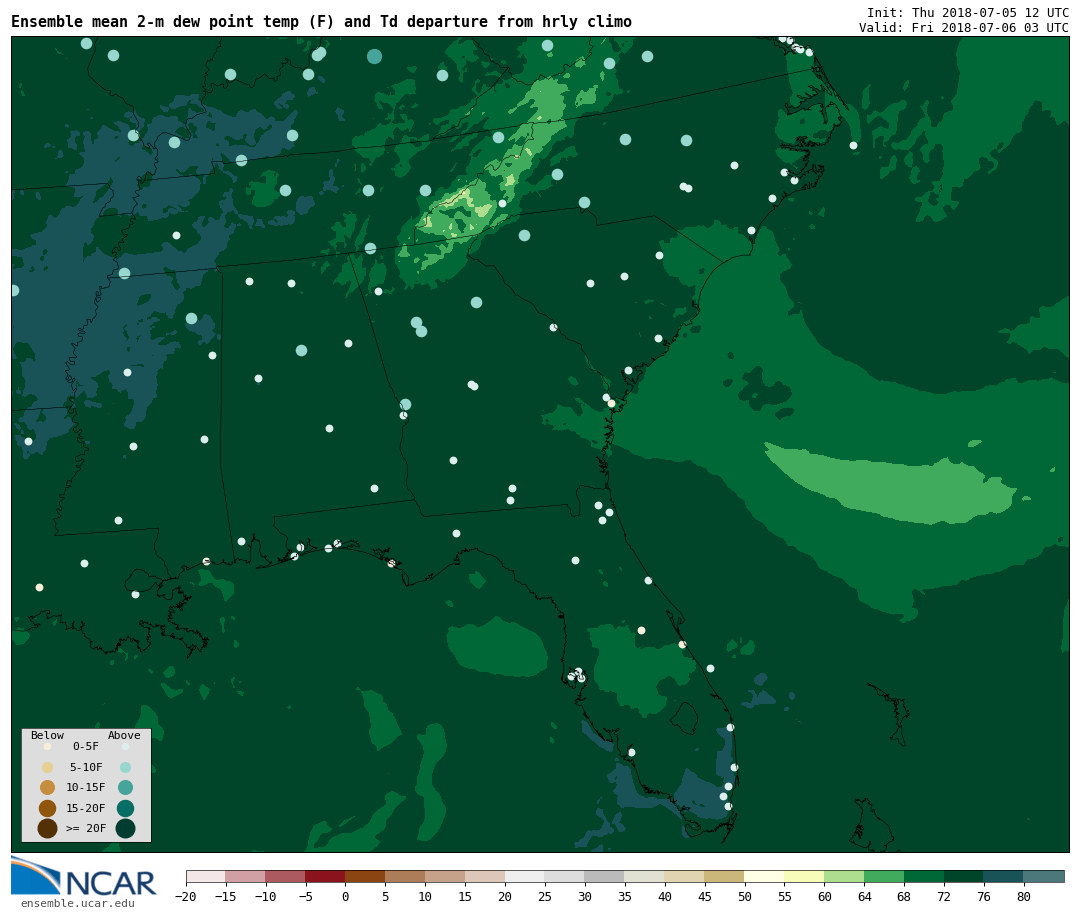Select the 35 to 40 colorbar swatch
1080x915 pixels.
[645, 876]
